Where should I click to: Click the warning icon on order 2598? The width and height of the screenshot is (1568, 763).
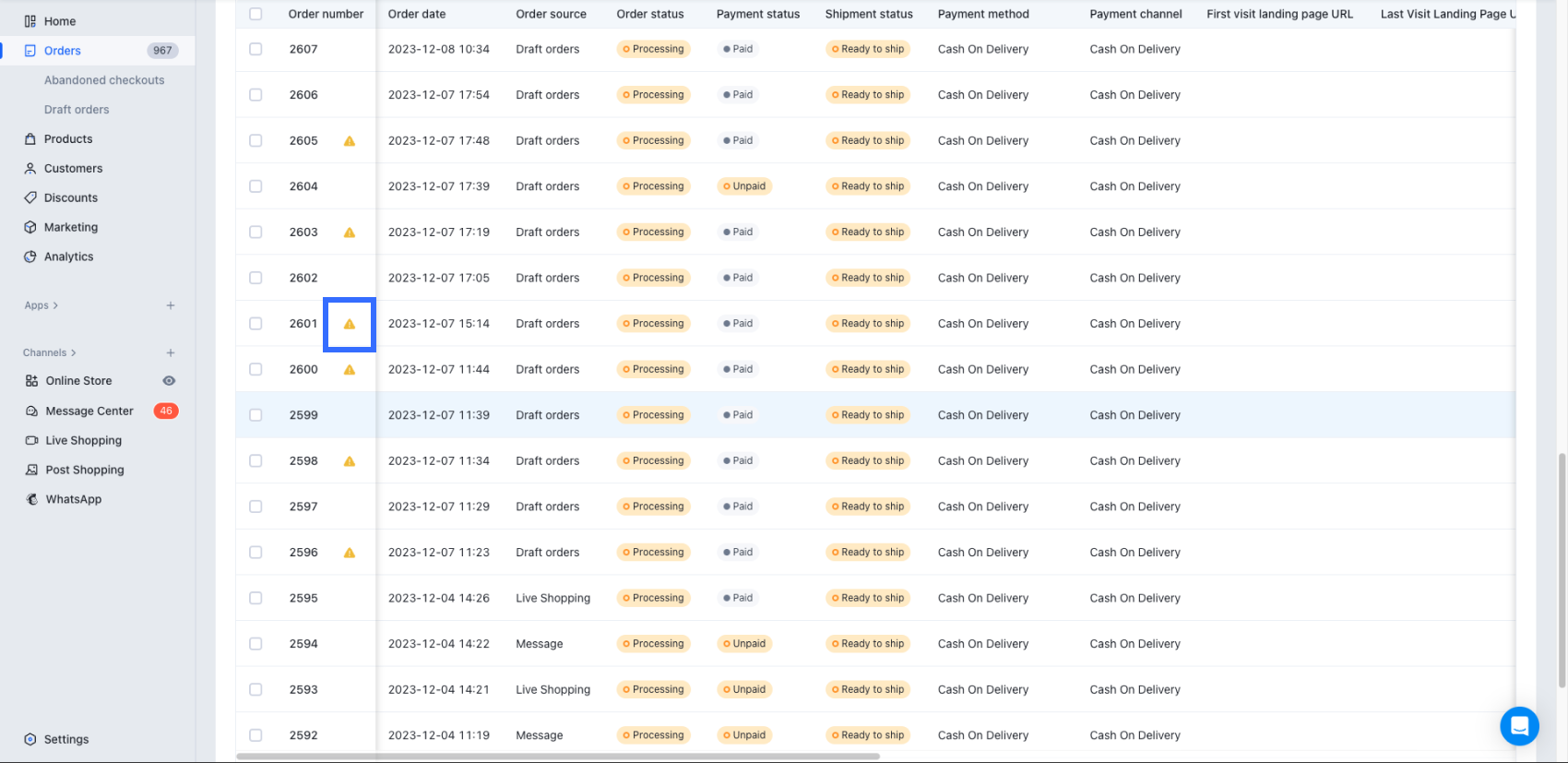350,461
